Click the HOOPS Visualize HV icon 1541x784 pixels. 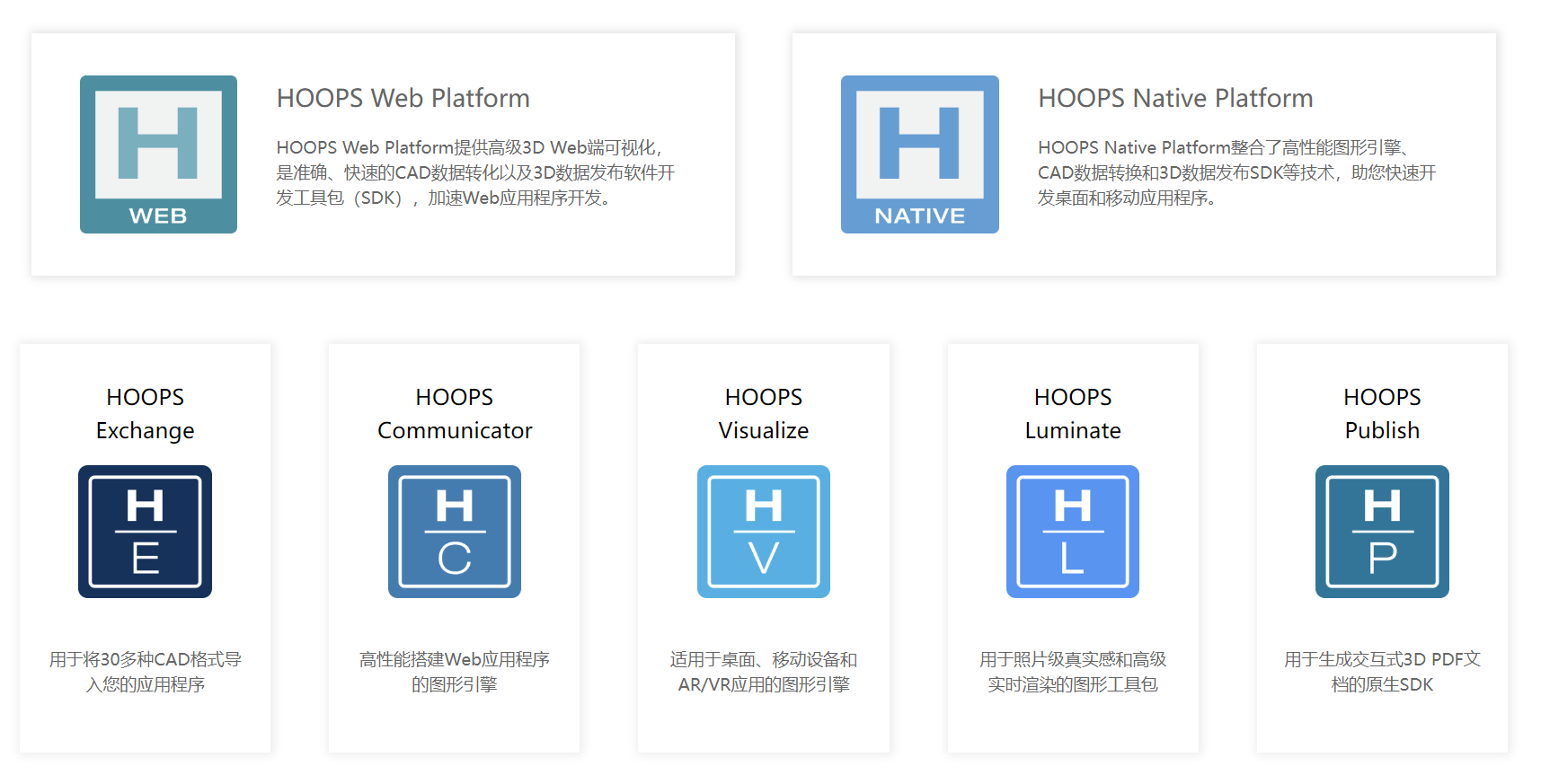point(764,532)
